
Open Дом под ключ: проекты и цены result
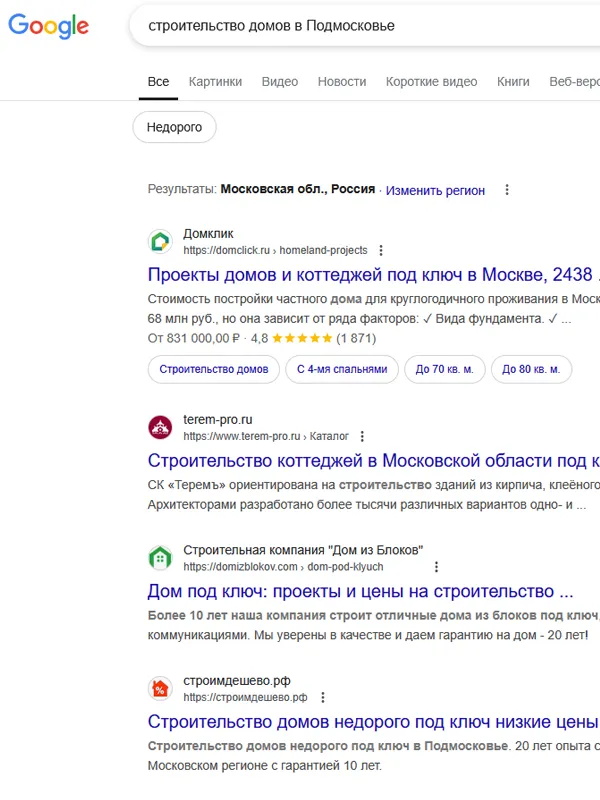[x=360, y=591]
